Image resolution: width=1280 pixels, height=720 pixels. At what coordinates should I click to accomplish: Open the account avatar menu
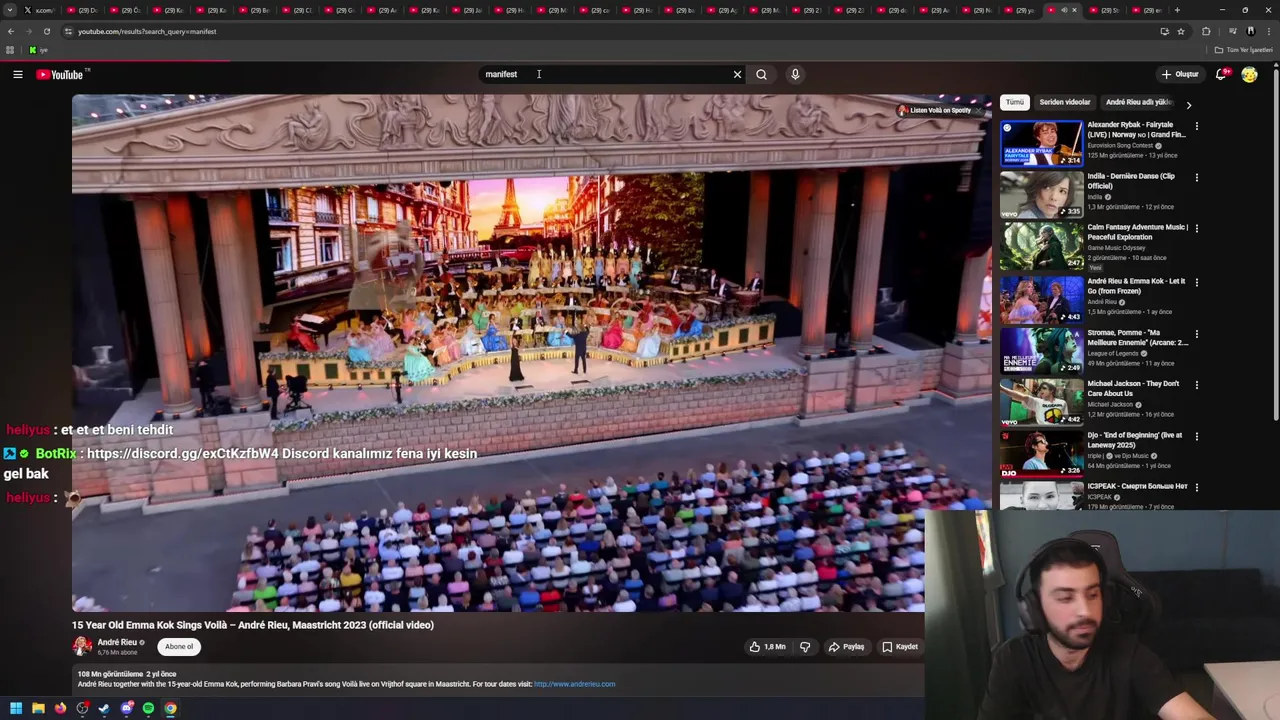tap(1249, 74)
